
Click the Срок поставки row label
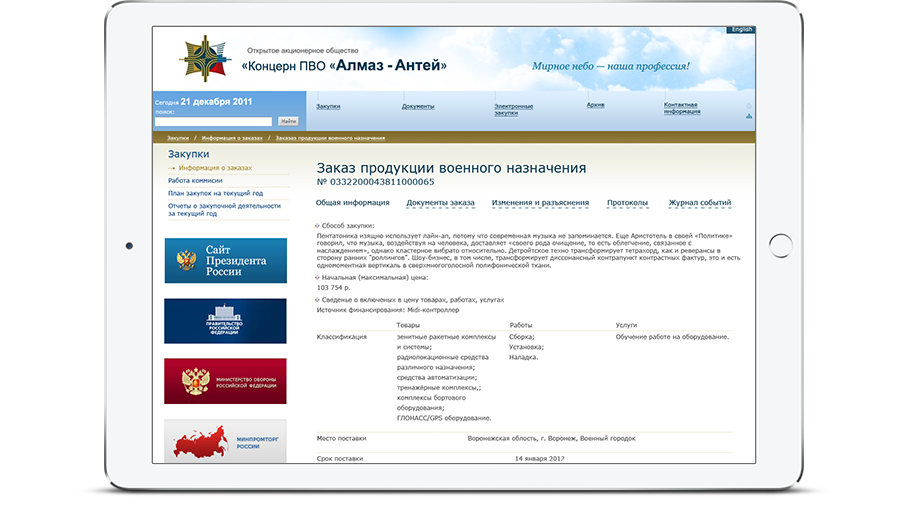(x=340, y=458)
